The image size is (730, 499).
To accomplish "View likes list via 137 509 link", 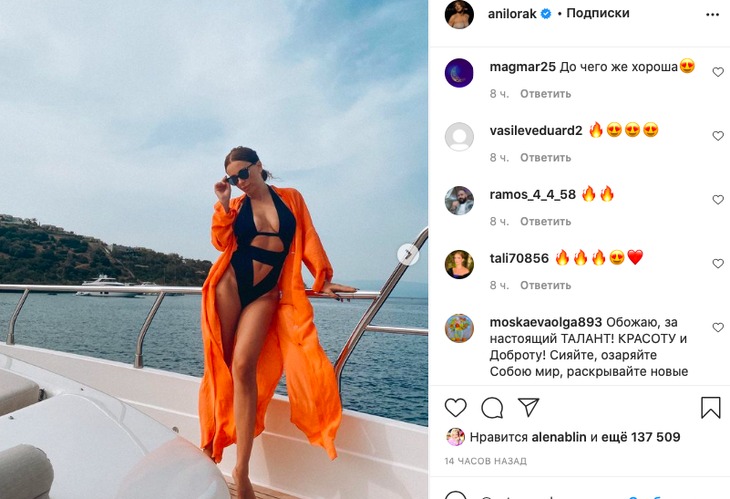I will point(641,437).
